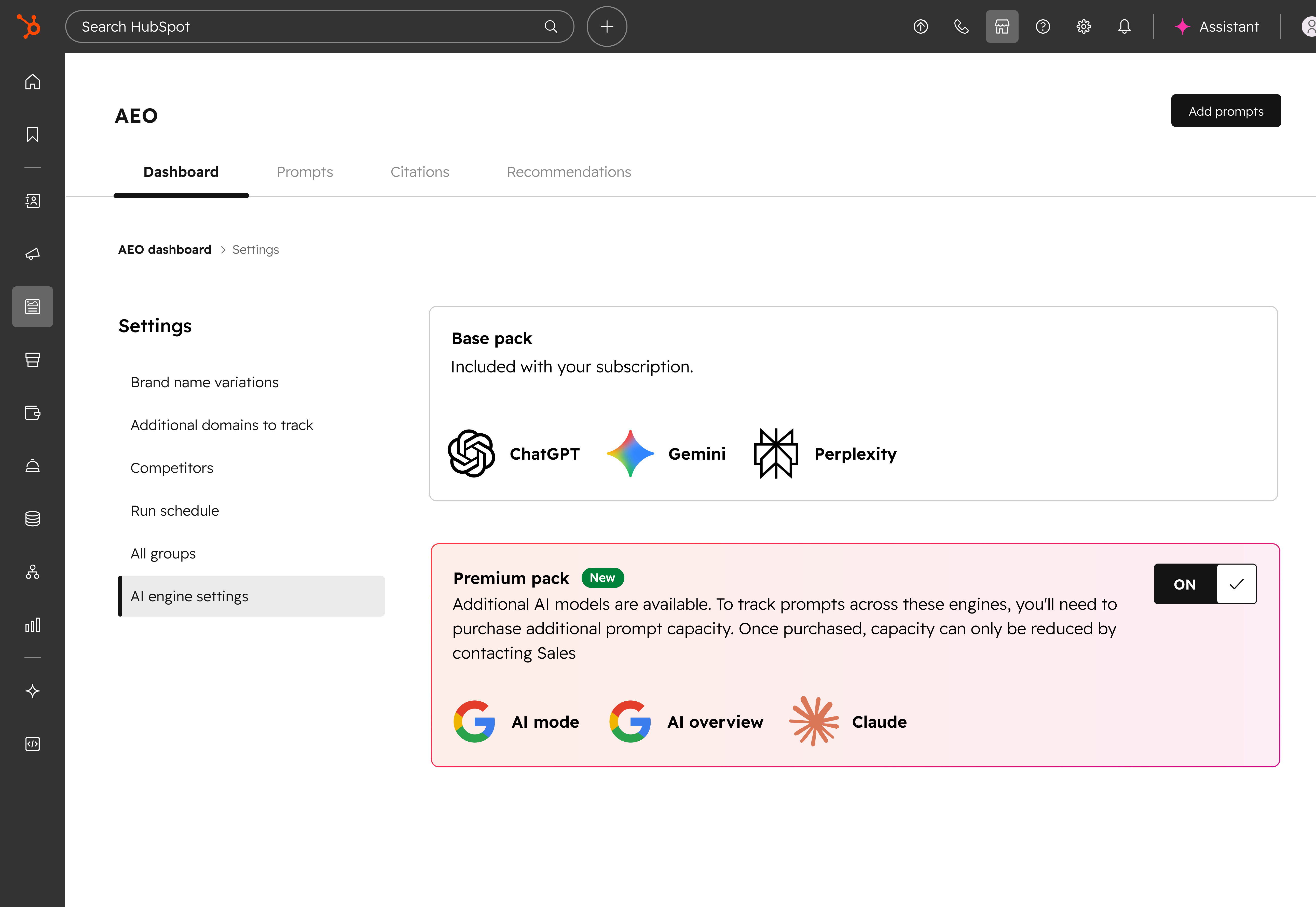Screen dimensions: 1316x907
Task: Select AI engine settings item
Action: click(252, 596)
